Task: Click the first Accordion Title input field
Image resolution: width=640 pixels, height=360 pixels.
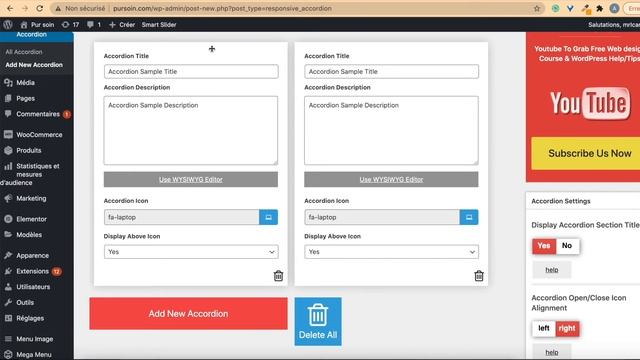Action: [x=191, y=71]
